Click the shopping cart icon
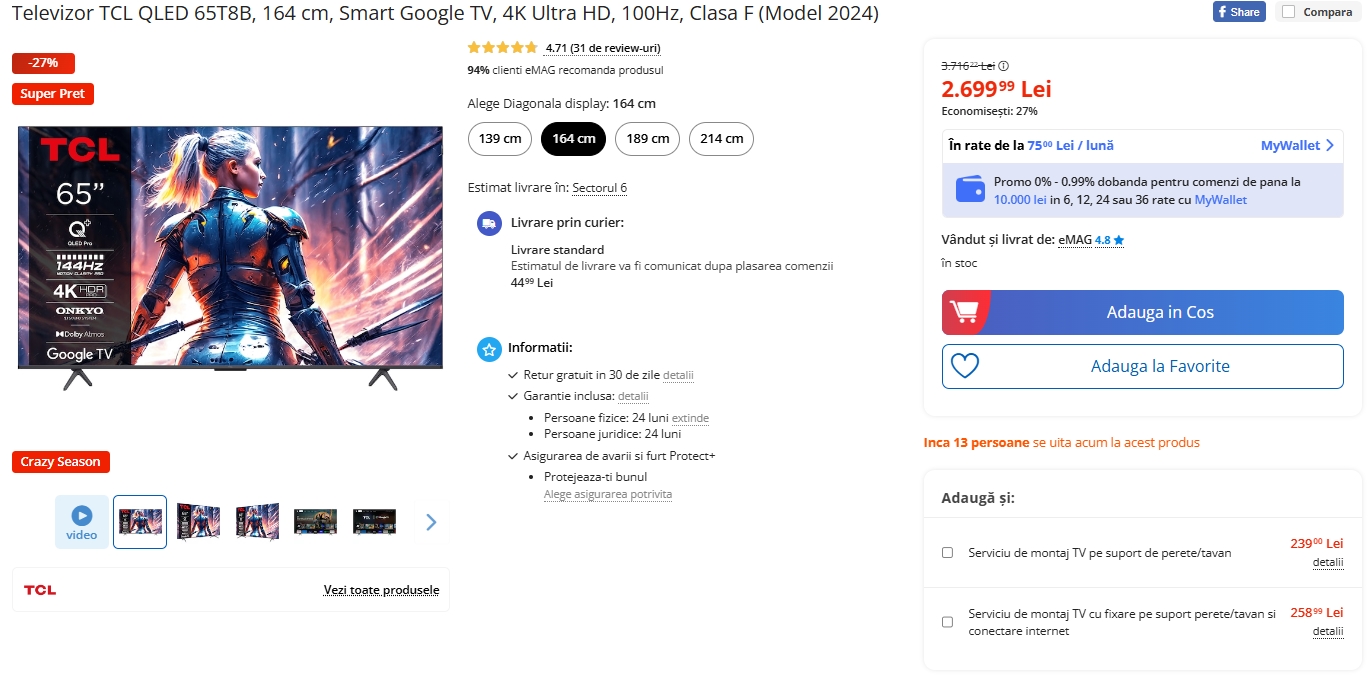 965,312
